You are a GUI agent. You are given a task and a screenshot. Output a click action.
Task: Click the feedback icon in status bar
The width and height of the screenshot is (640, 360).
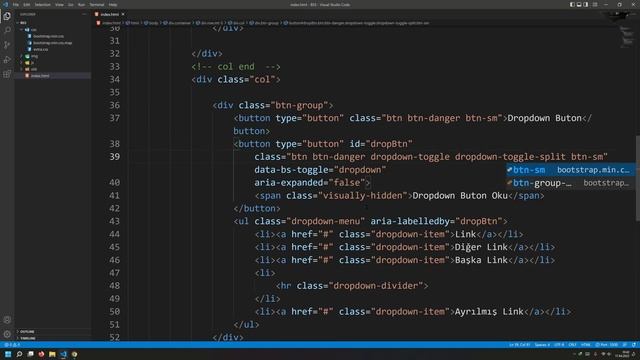tap(625, 345)
